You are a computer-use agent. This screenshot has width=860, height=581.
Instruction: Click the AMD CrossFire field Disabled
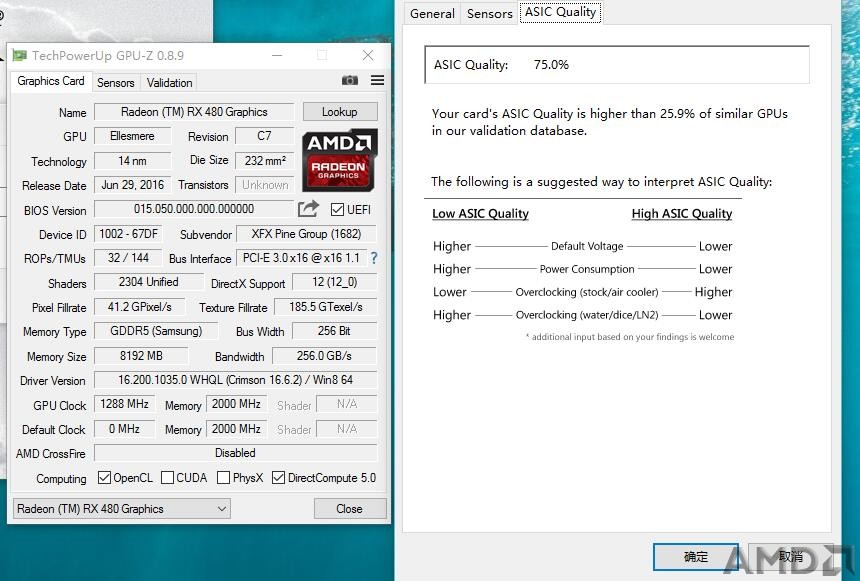pyautogui.click(x=236, y=453)
